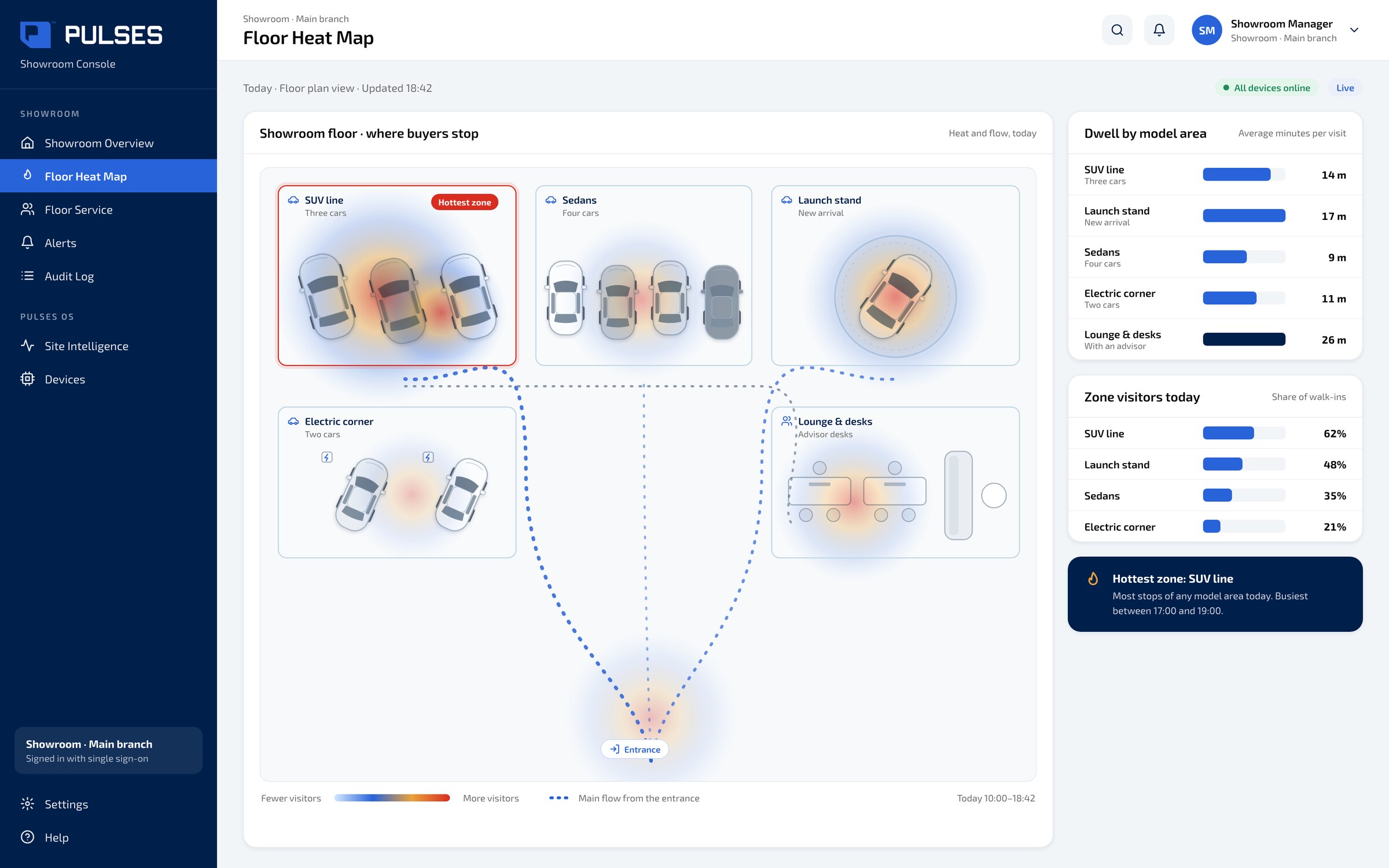Expand the Showroom Manager account chevron
Viewport: 1389px width, 868px height.
click(x=1354, y=30)
